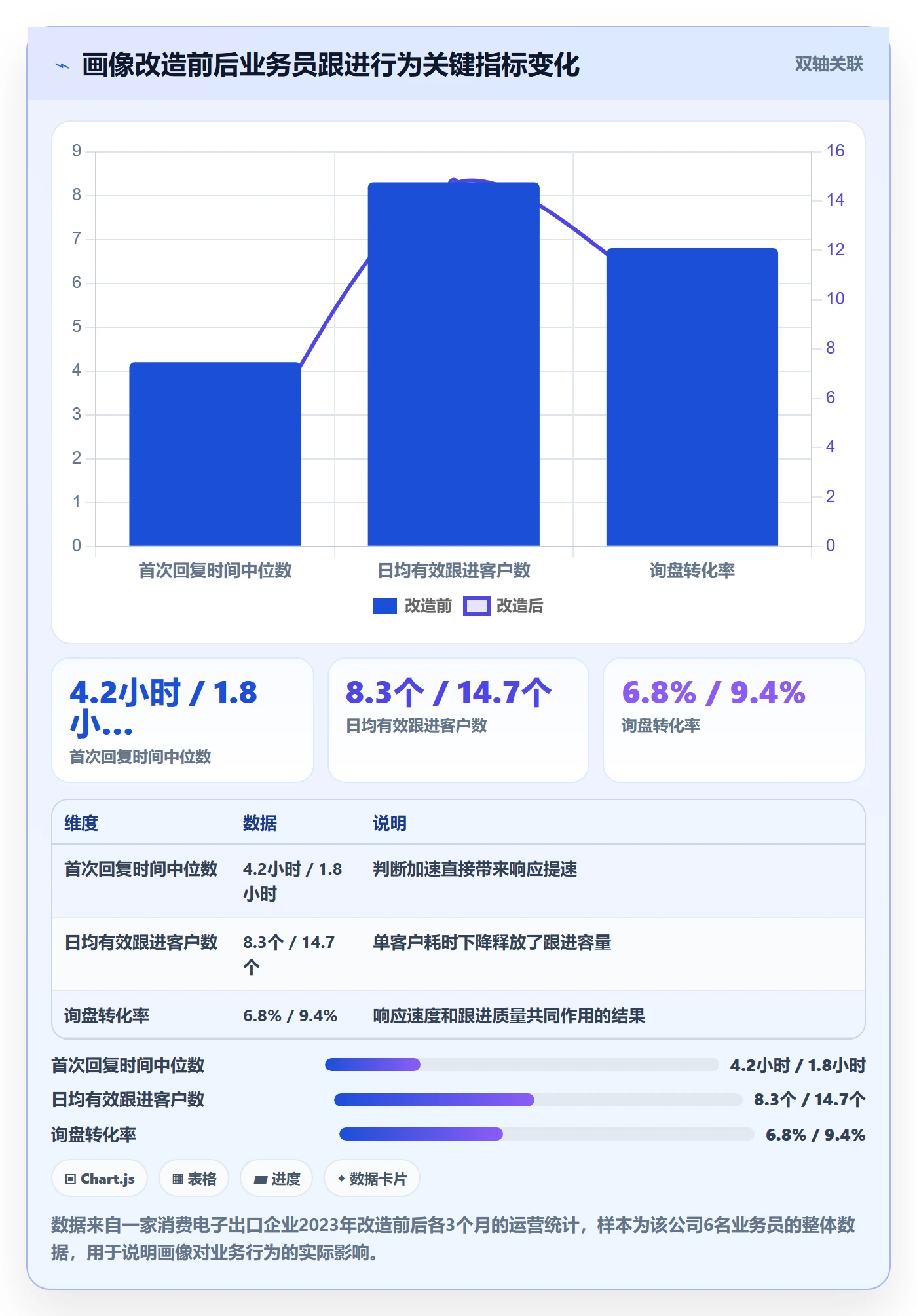The height and width of the screenshot is (1316, 917).
Task: Click the title 画像改造前后业务员跟进行为关键指标变化
Action: coord(331,65)
